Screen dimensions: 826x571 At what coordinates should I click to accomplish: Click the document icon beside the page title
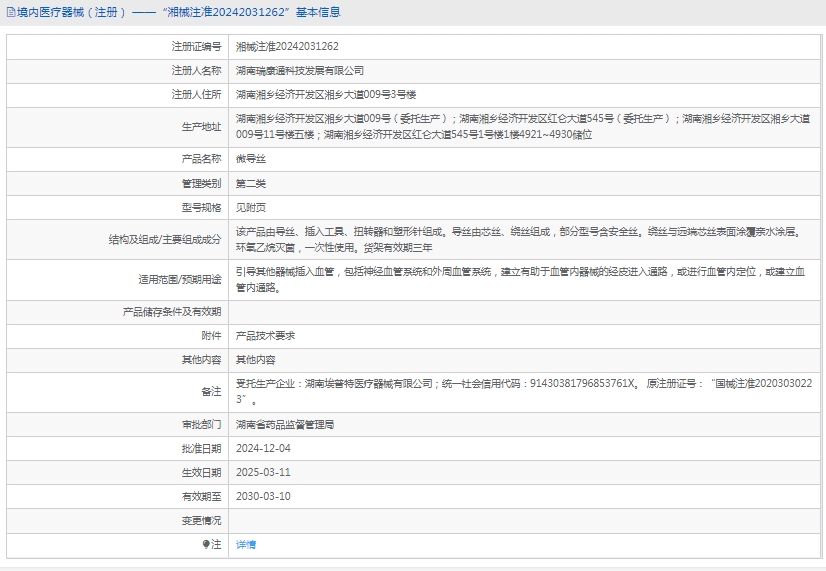point(10,13)
